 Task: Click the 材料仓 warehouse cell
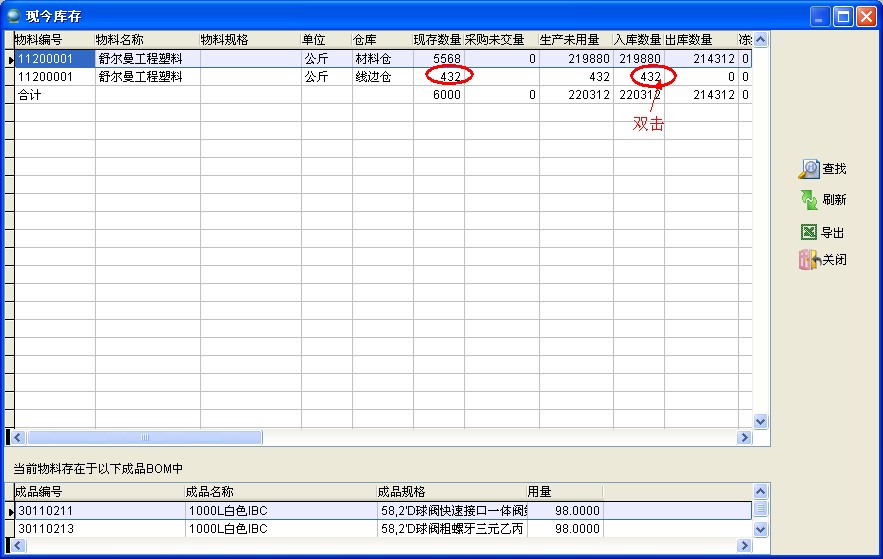click(382, 59)
